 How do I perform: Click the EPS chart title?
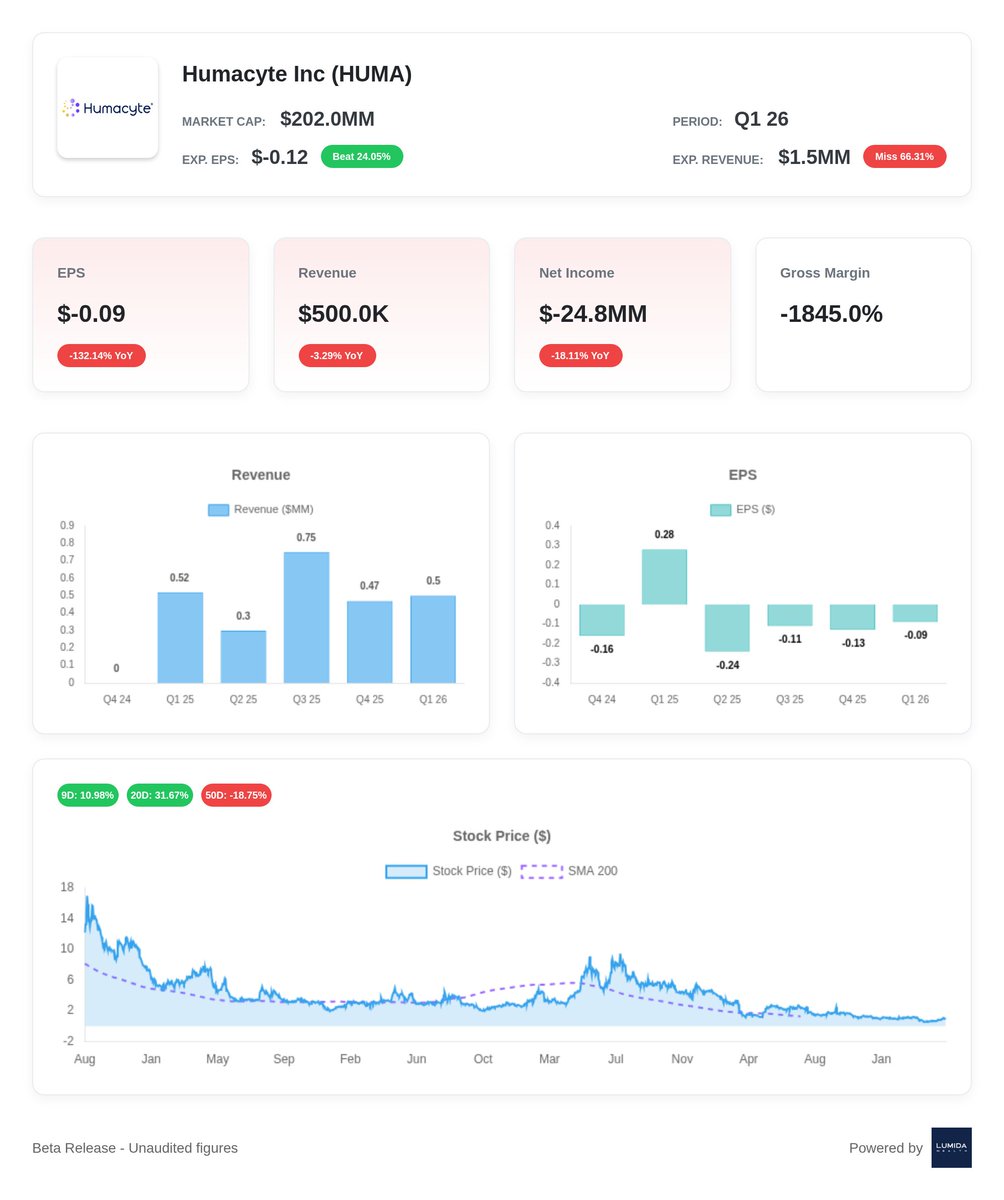743,475
